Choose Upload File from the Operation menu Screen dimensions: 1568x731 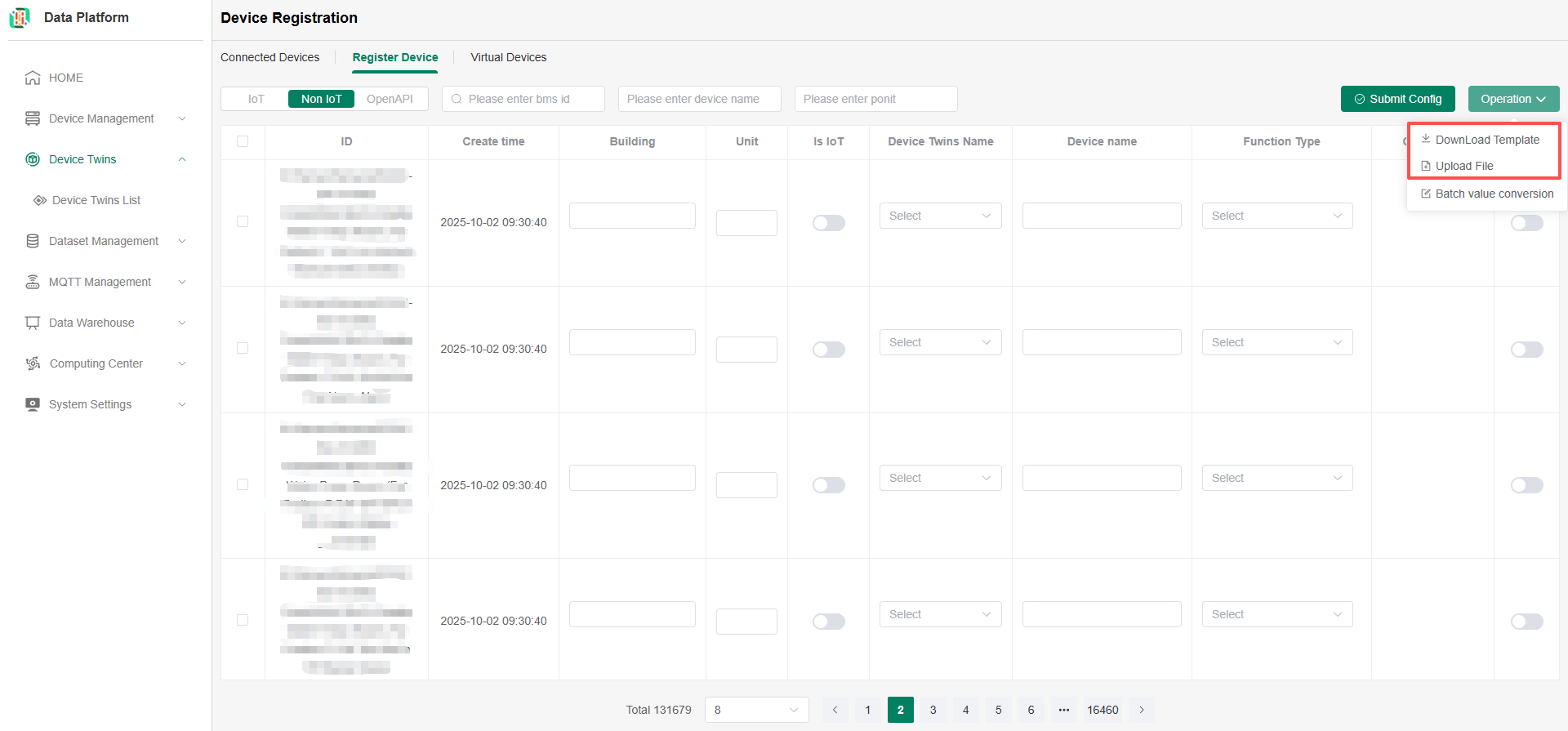(x=1463, y=166)
